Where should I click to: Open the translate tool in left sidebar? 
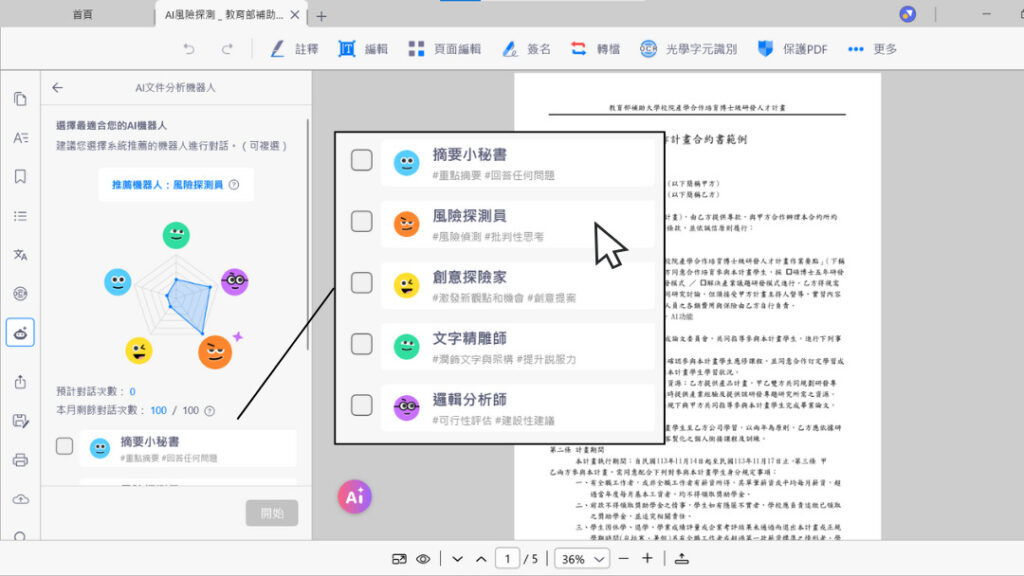point(20,255)
